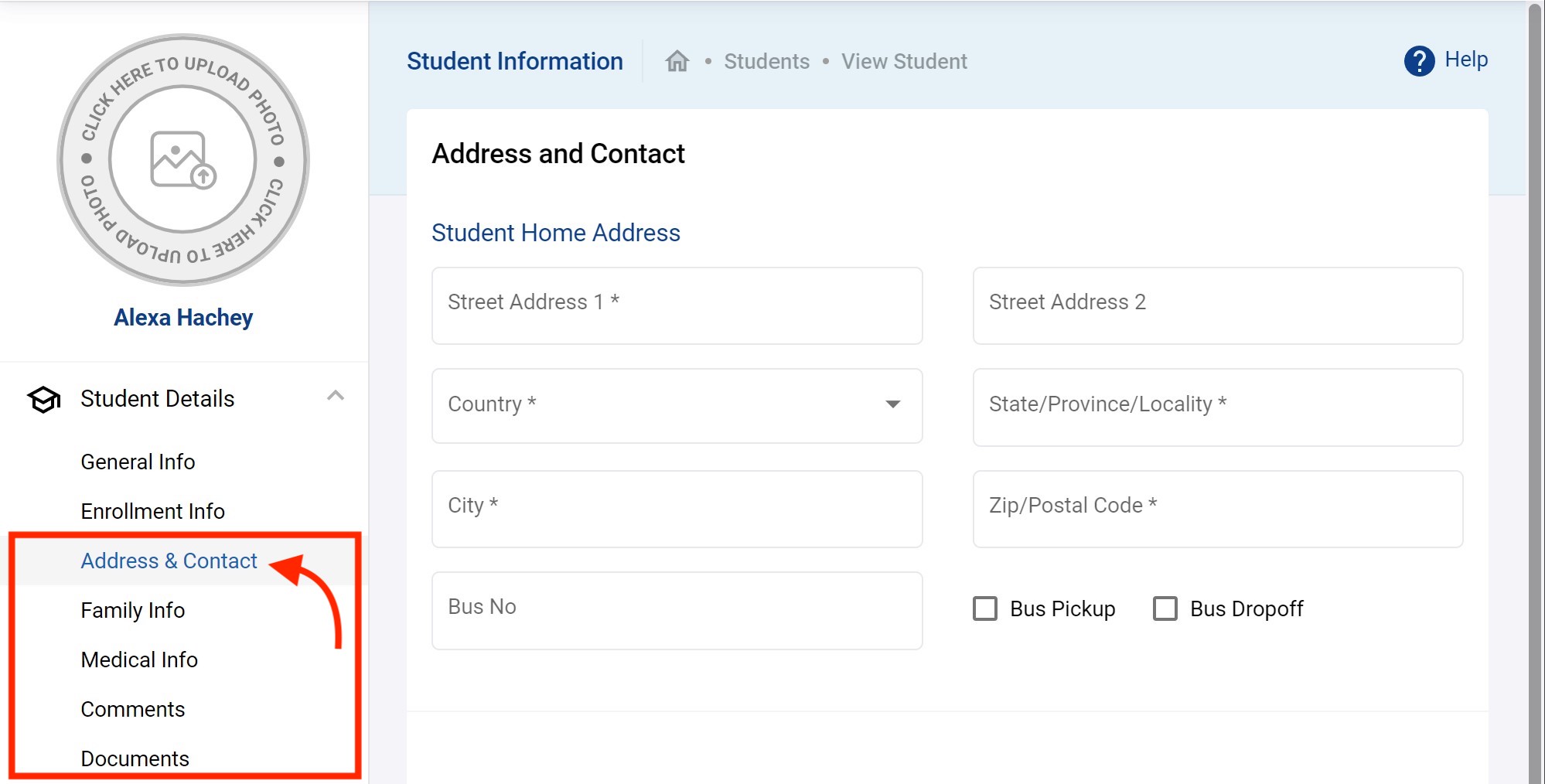
Task: Open the Documents section
Action: (135, 758)
